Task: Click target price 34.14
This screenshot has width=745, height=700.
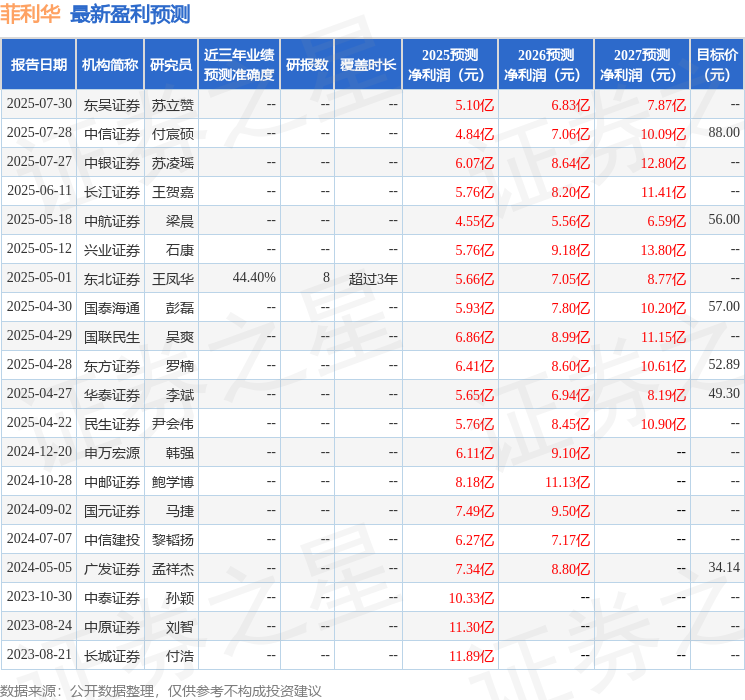Action: click(x=724, y=567)
